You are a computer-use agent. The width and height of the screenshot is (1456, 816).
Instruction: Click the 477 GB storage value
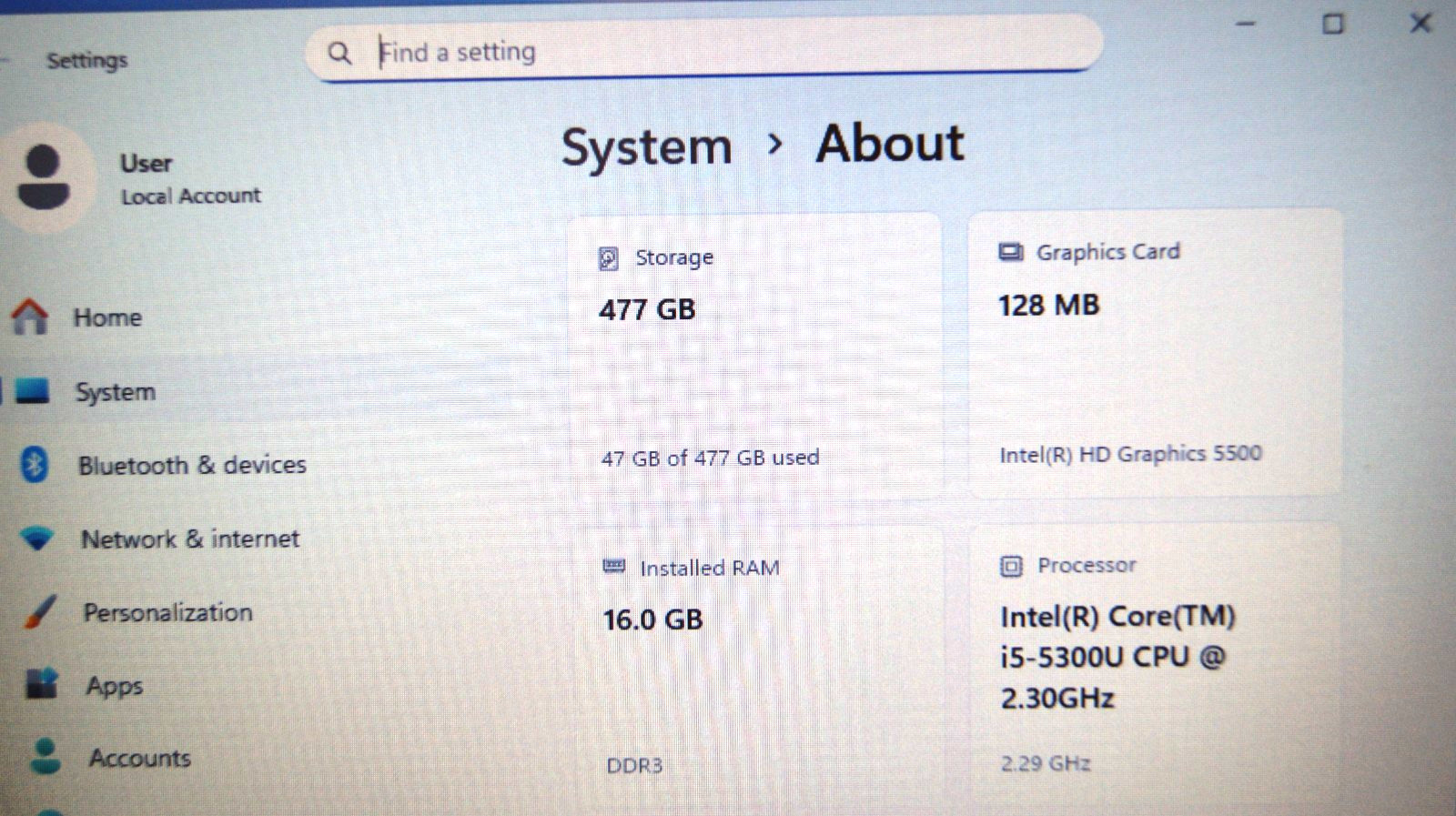coord(647,309)
